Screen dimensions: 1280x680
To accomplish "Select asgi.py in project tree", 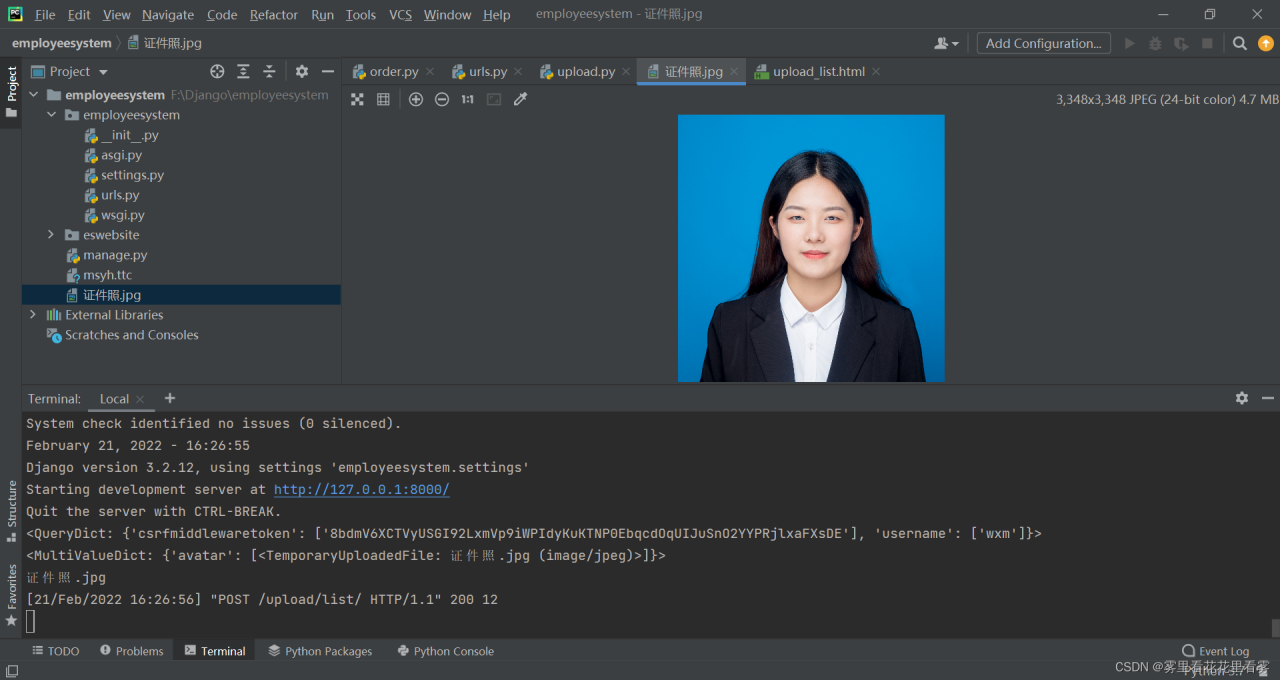I will click(x=121, y=155).
